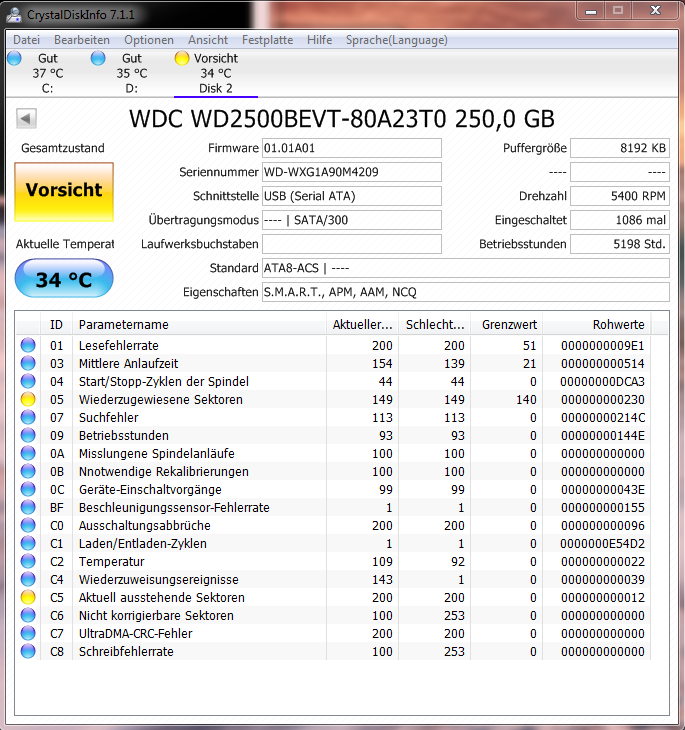Switch to the D: drive tab

[132, 73]
